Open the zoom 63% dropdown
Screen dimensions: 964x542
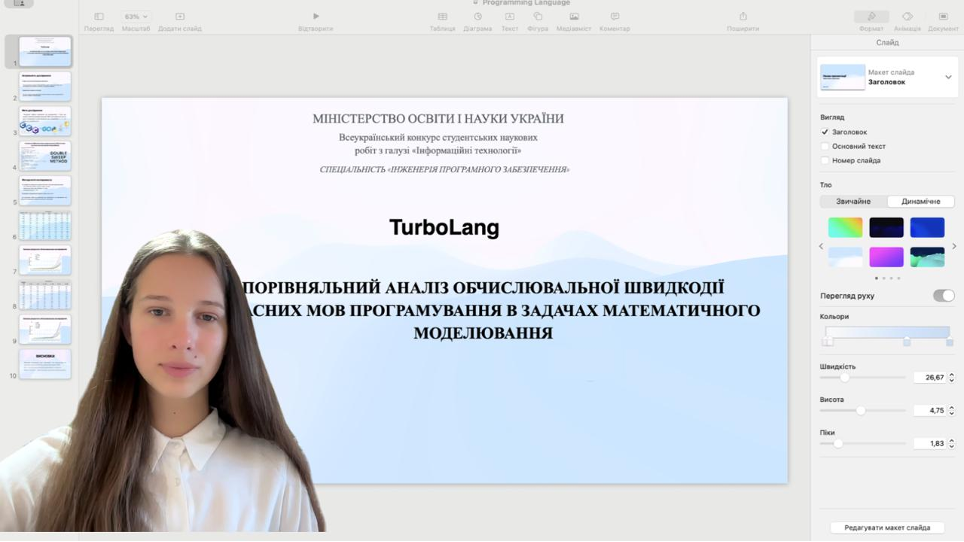(x=135, y=17)
